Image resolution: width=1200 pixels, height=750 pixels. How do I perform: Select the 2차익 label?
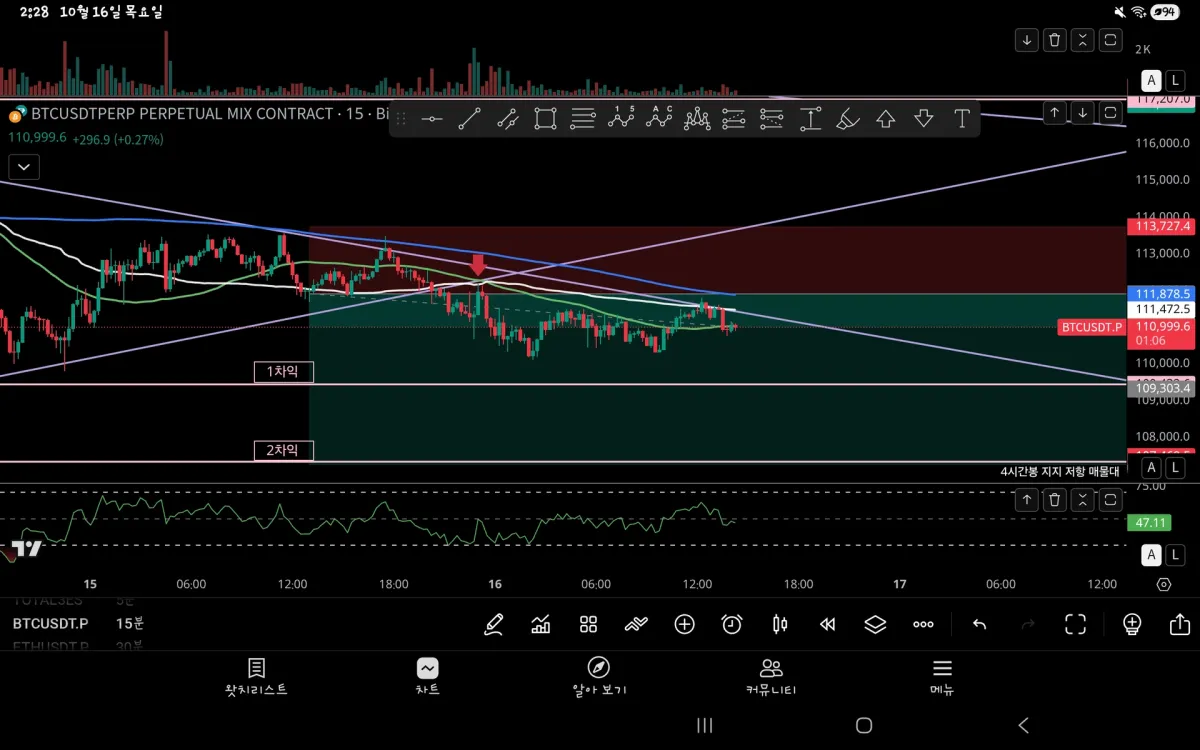click(283, 450)
